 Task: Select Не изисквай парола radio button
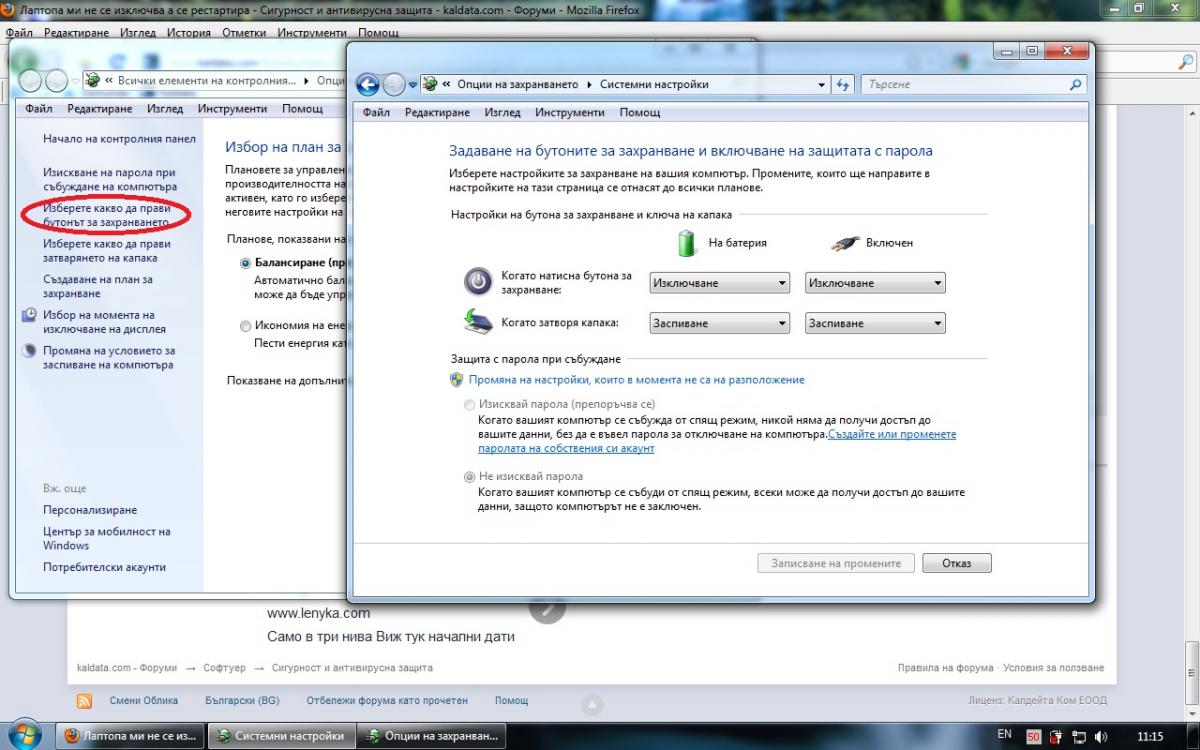[470, 477]
